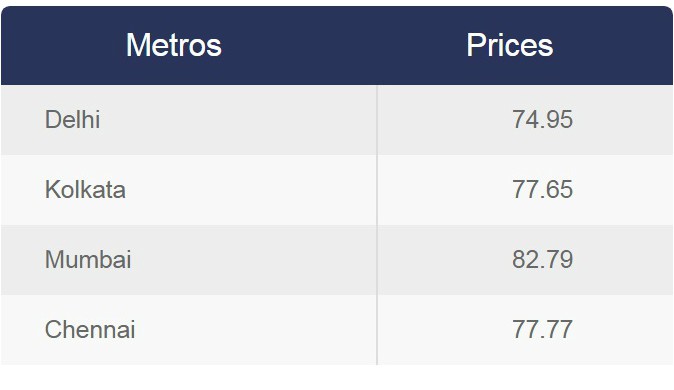Image resolution: width=674 pixels, height=390 pixels.
Task: Click the word Kolkata in the table
Action: pos(85,190)
